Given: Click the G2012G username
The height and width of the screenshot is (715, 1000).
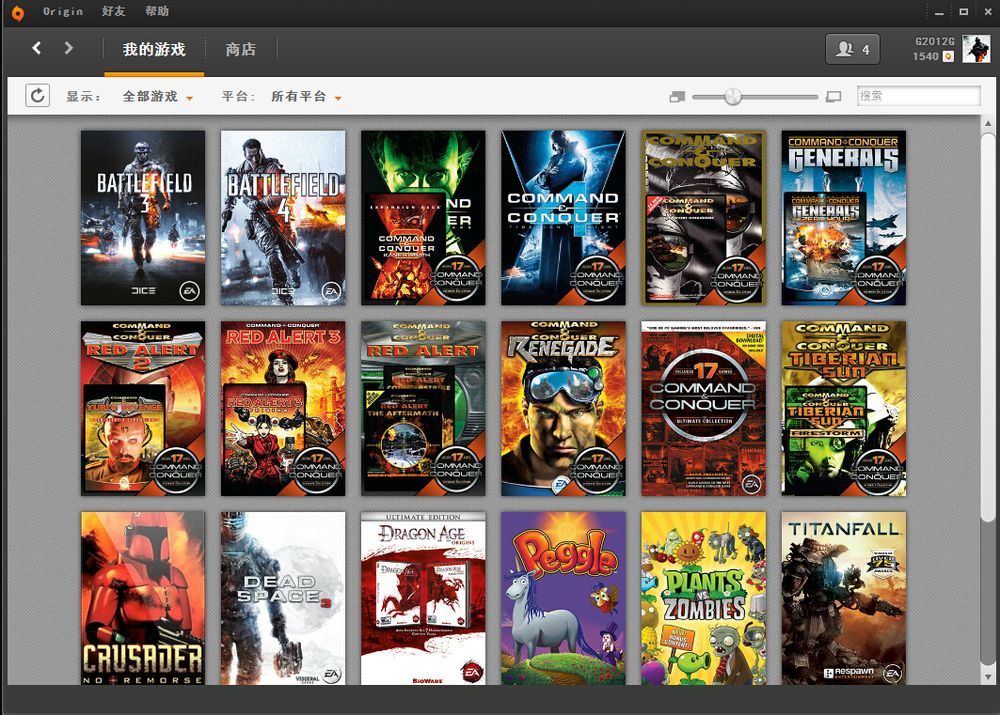Looking at the screenshot, I should coord(934,41).
